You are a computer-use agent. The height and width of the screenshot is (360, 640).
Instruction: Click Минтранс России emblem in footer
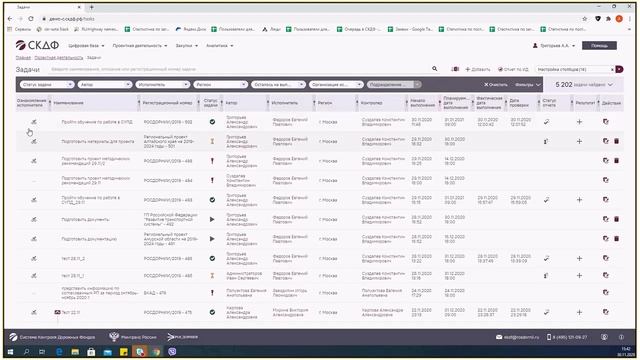(114, 337)
